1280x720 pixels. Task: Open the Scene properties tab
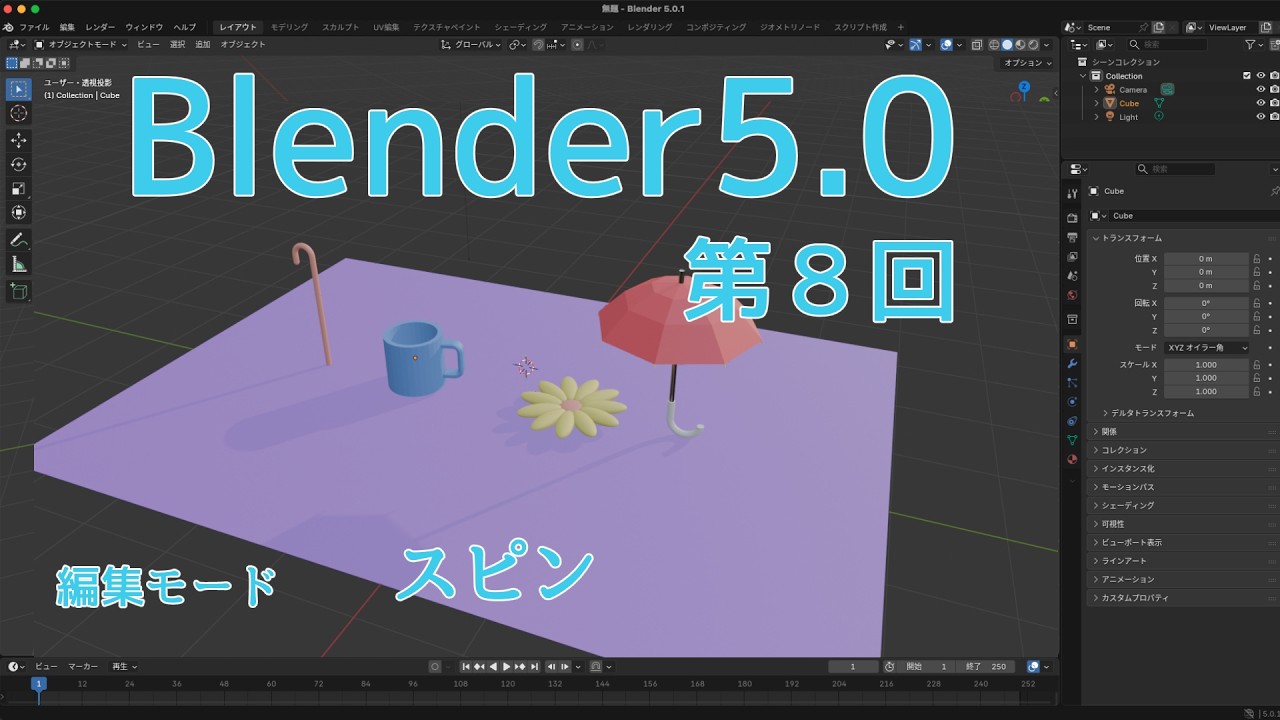click(1072, 275)
